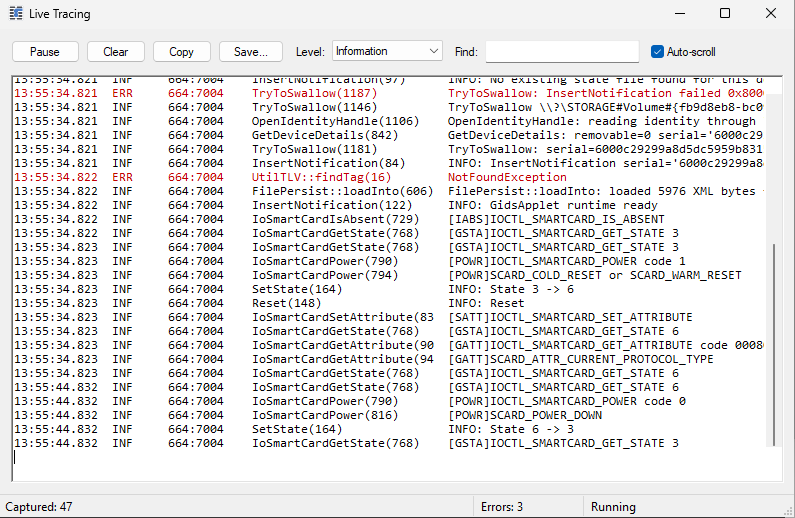Click 'IOCTL_SMARTCARD_POWER code 0' message

tap(567, 401)
